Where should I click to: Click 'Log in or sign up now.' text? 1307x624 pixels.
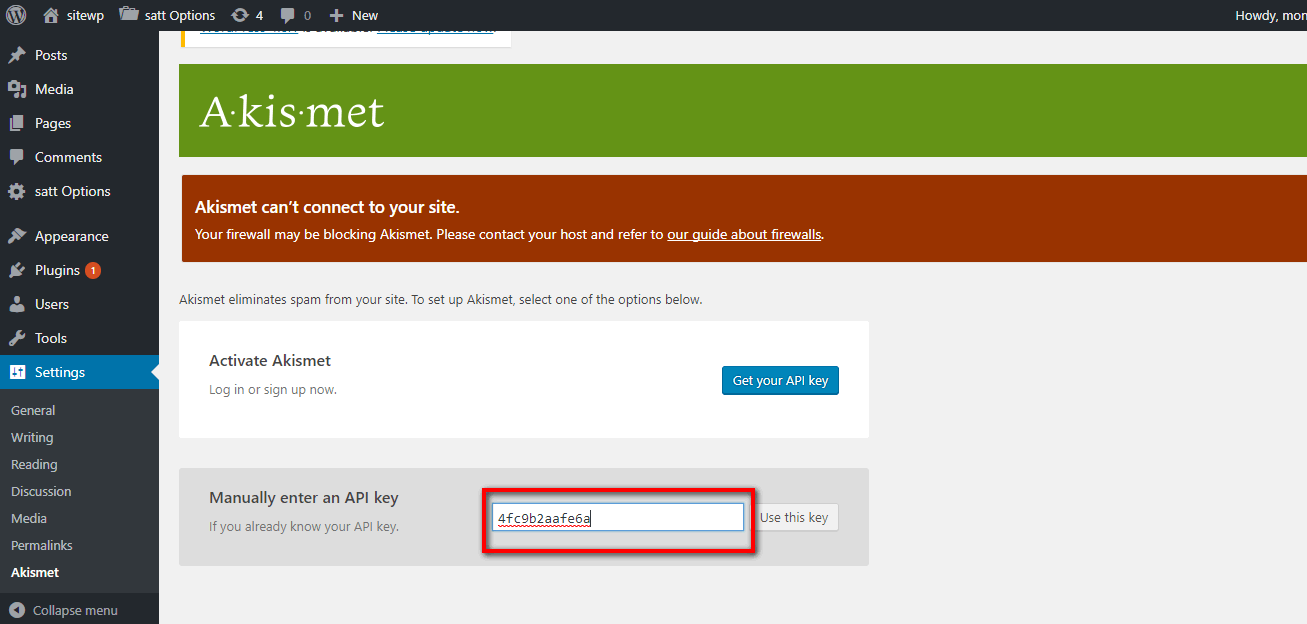coord(273,389)
